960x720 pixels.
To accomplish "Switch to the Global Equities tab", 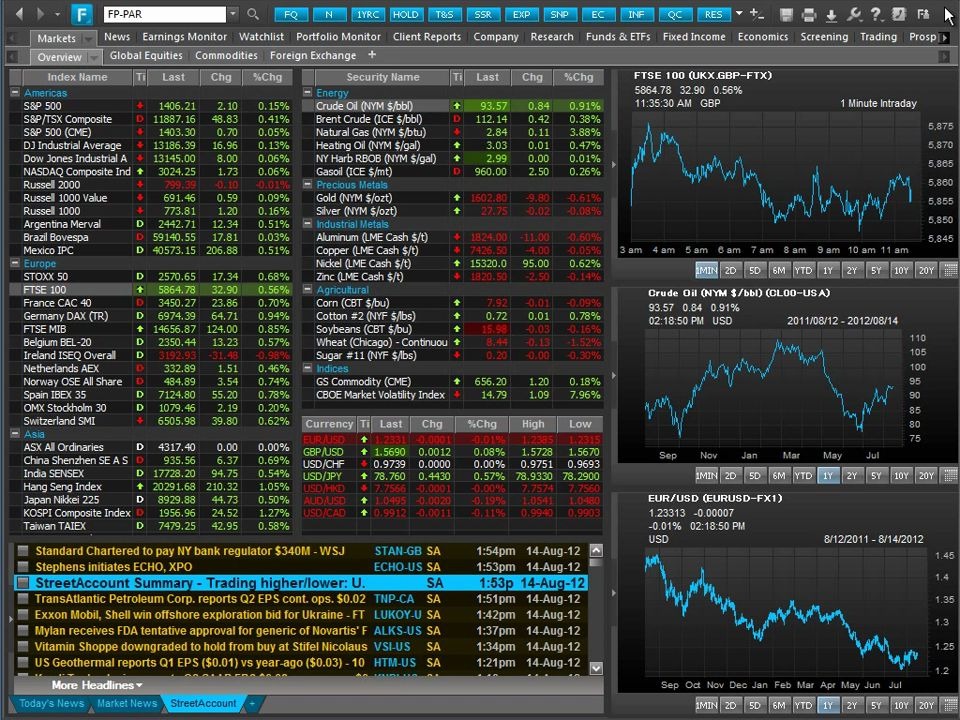I will 146,55.
